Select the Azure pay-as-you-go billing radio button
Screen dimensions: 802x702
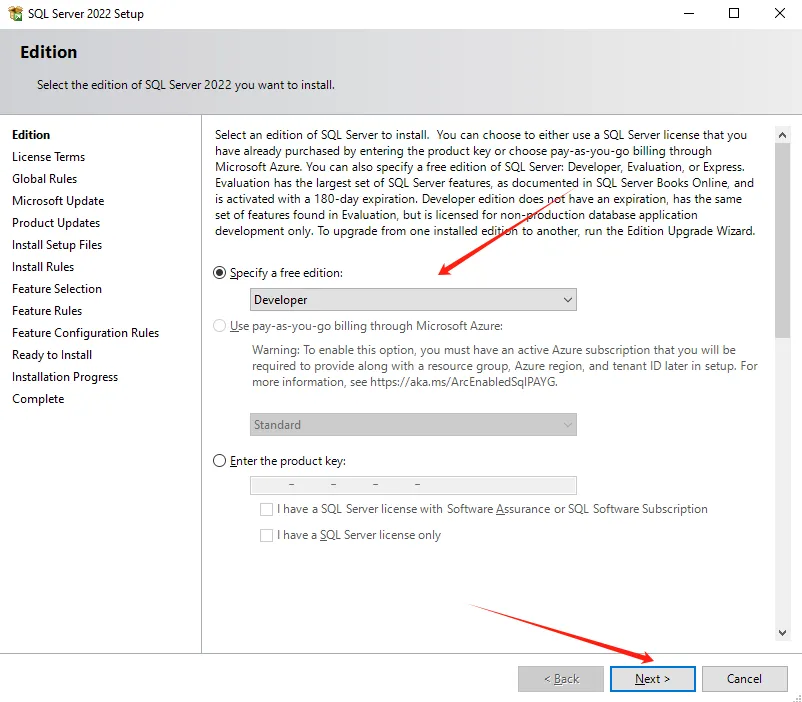[219, 326]
